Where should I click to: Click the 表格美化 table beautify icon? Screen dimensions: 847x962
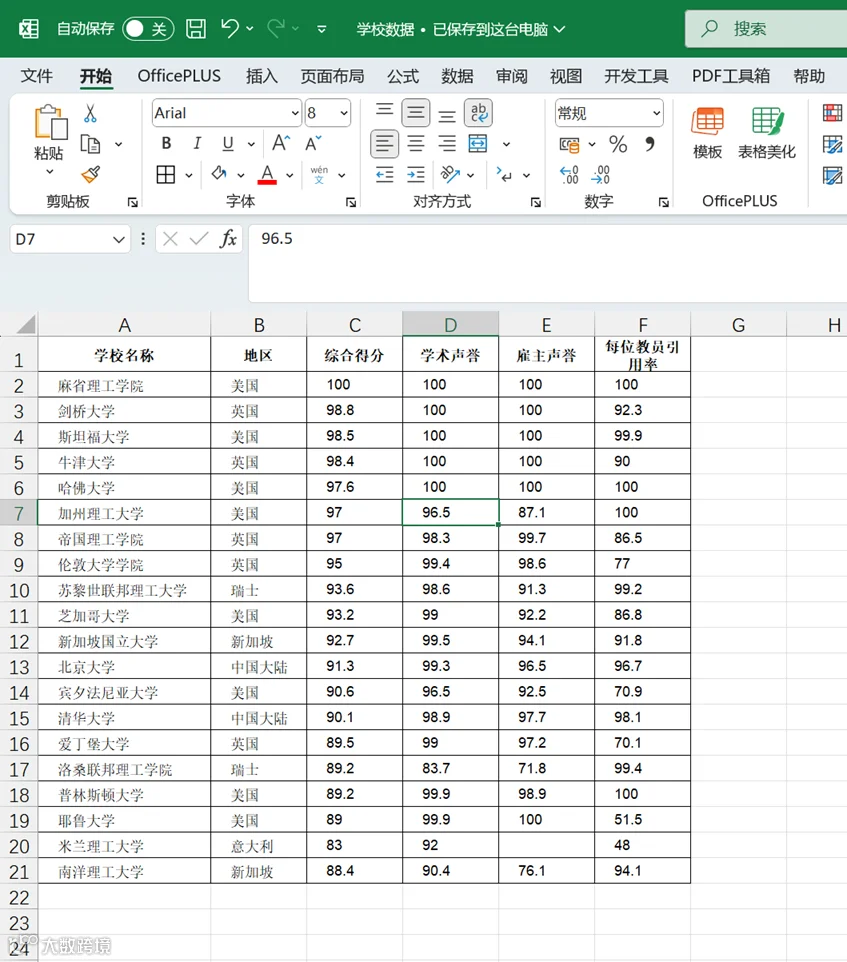click(767, 133)
